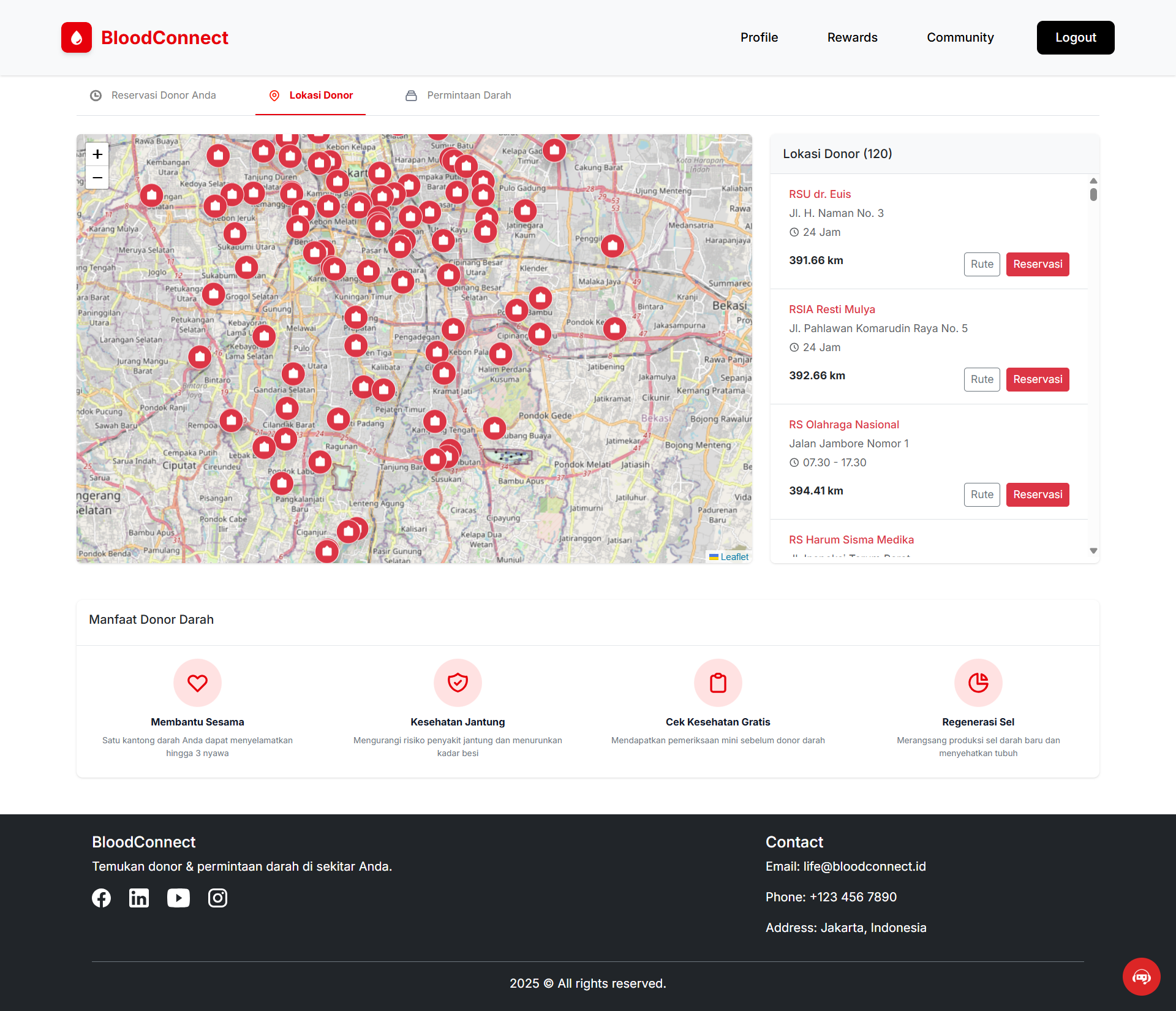Zoom out on the map
The width and height of the screenshot is (1176, 1011).
[97, 178]
